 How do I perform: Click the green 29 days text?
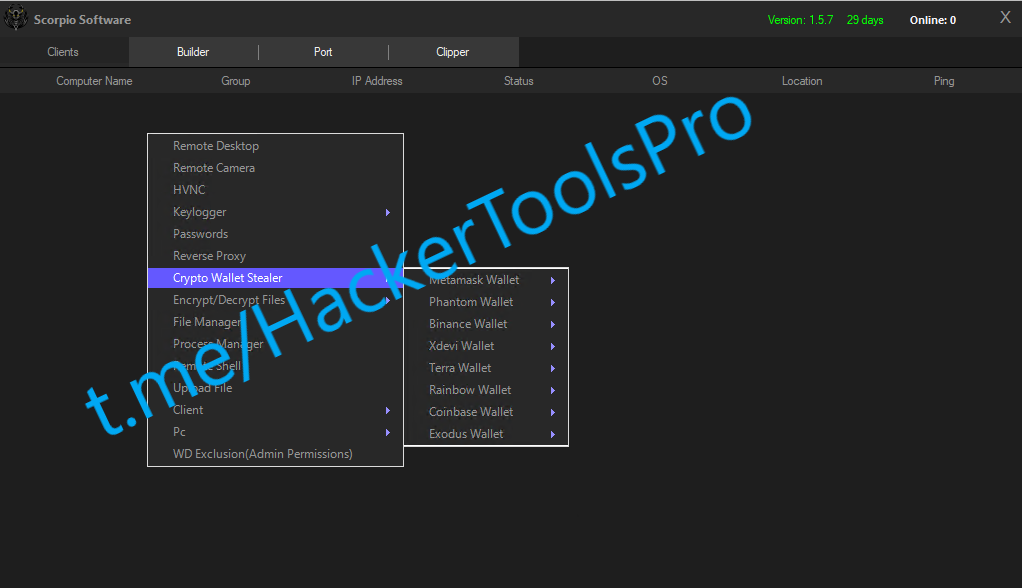click(865, 20)
